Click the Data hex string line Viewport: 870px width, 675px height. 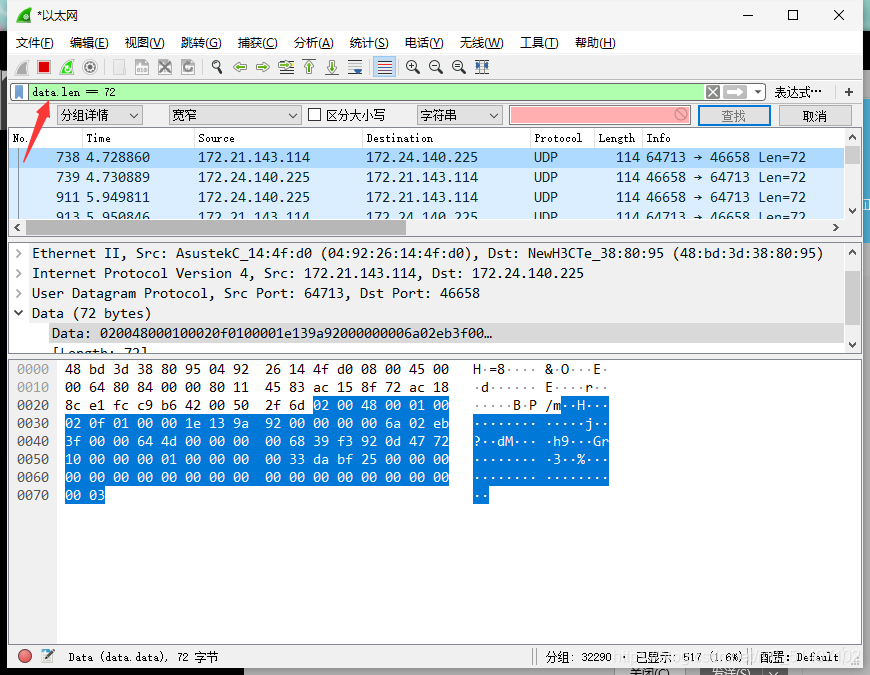[447, 333]
